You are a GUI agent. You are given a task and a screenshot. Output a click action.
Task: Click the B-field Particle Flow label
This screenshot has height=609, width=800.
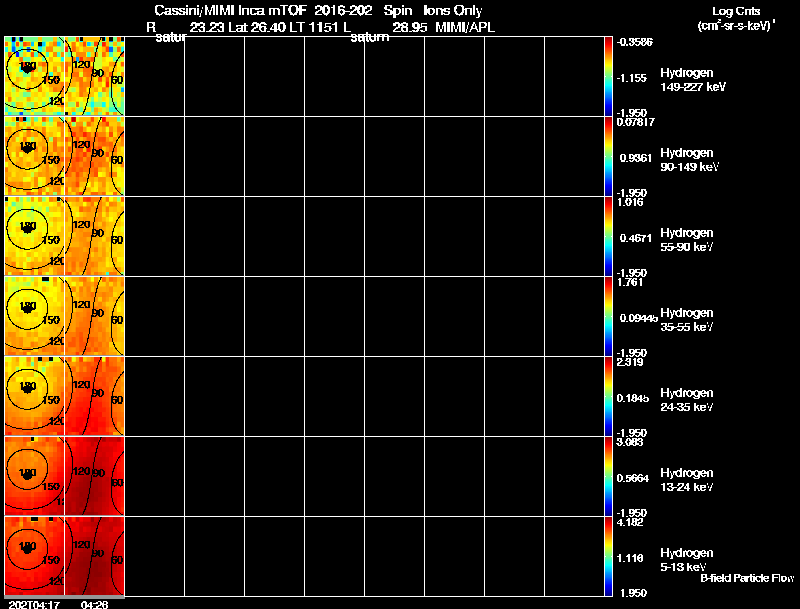click(x=747, y=578)
